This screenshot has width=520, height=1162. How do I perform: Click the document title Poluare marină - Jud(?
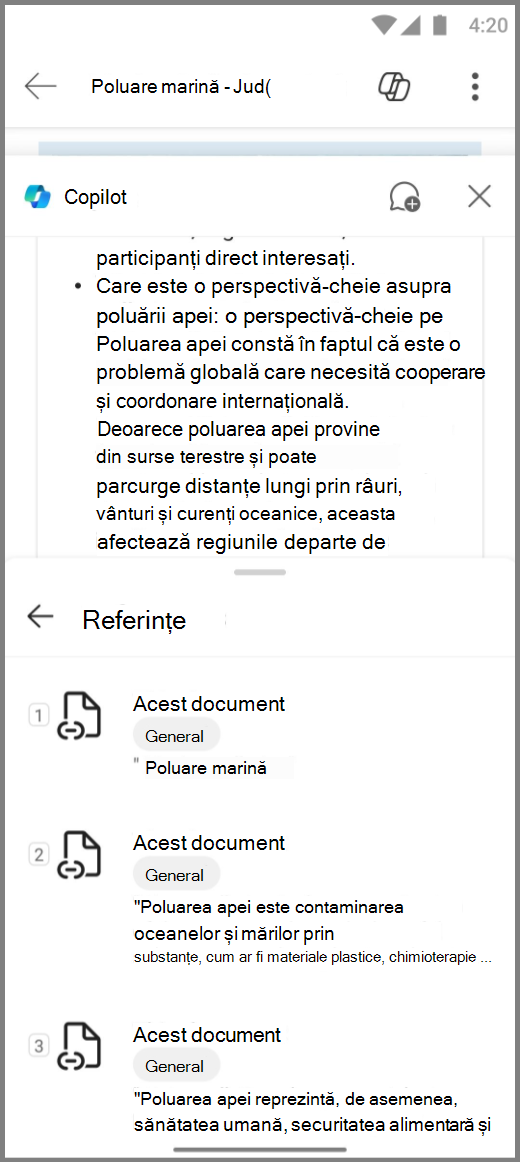point(181,87)
